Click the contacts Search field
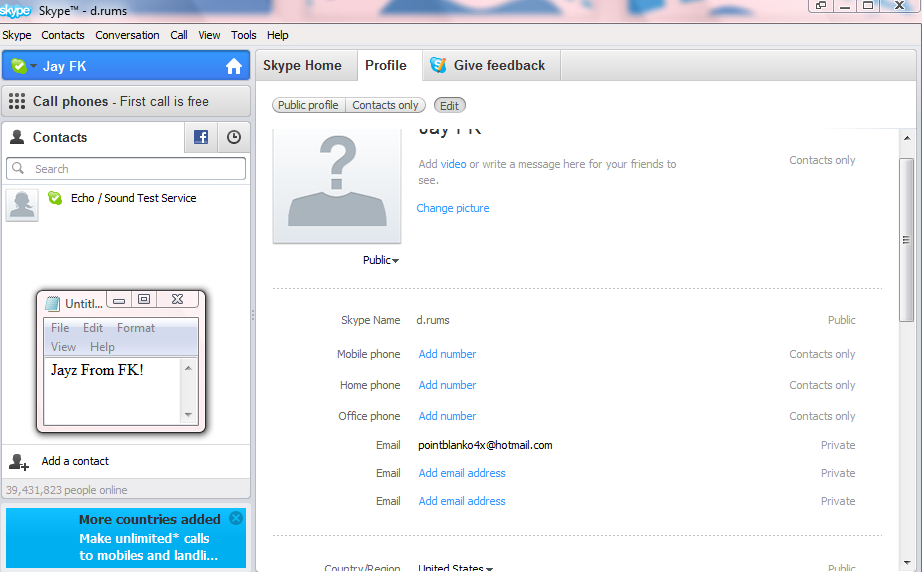 point(126,169)
